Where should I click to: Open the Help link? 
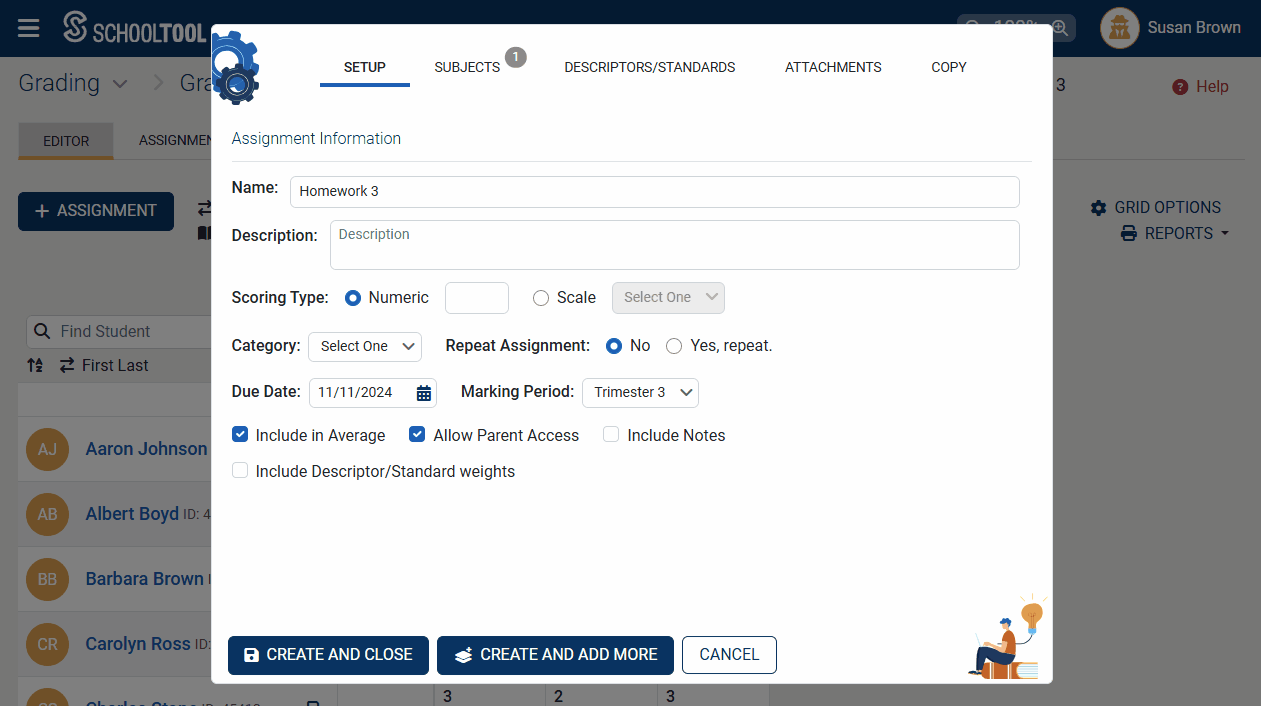click(1200, 87)
